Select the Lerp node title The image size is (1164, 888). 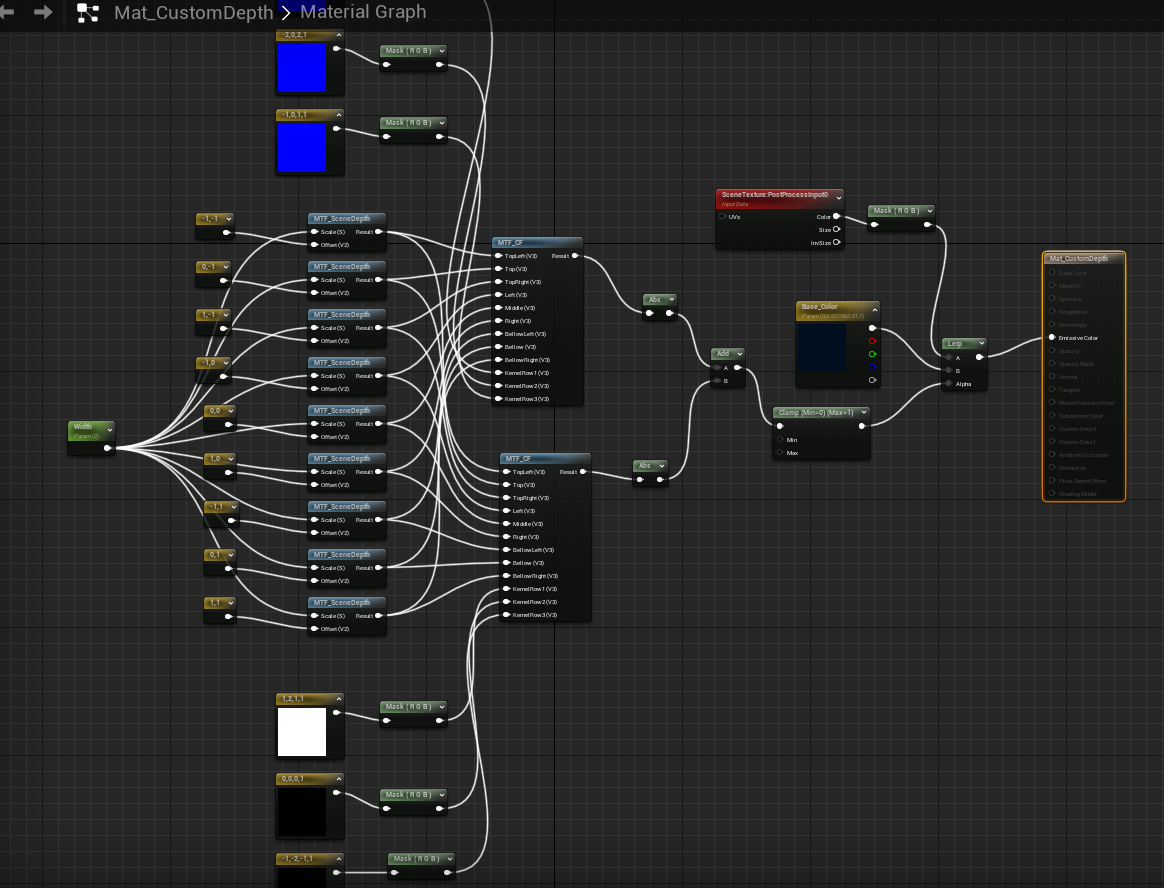click(955, 343)
